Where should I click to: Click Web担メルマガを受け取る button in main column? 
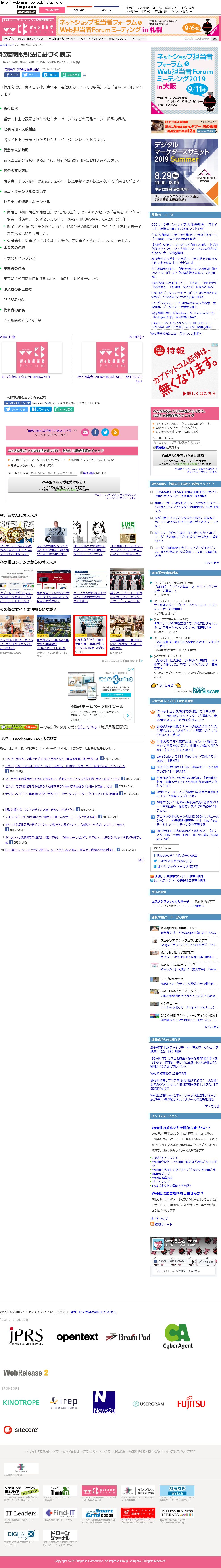(63, 484)
